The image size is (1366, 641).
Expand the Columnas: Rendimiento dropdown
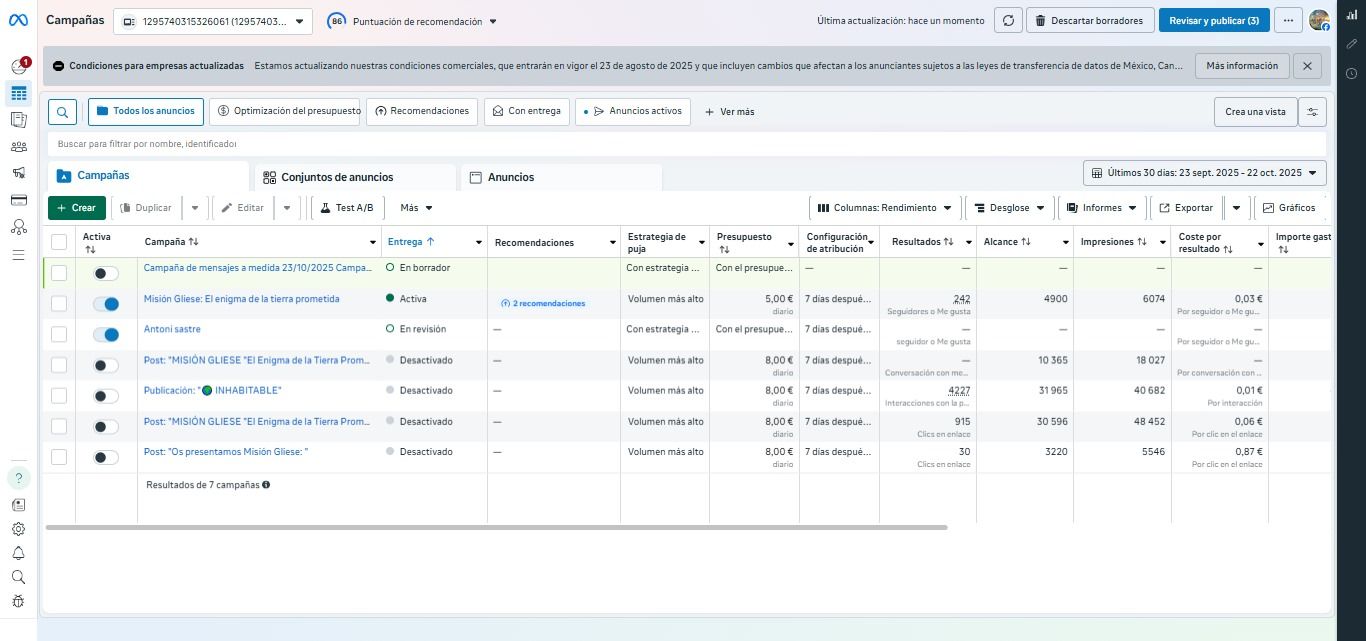pyautogui.click(x=885, y=208)
